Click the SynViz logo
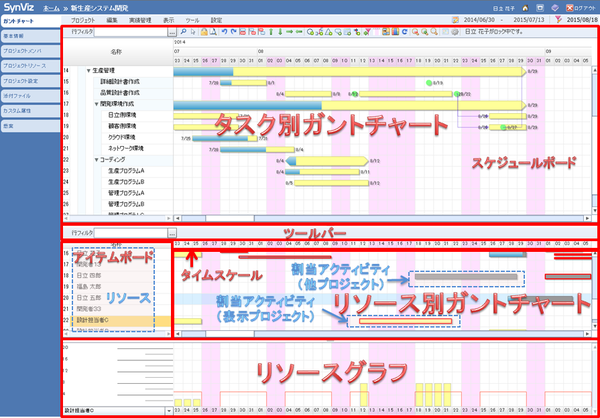 (x=20, y=7)
